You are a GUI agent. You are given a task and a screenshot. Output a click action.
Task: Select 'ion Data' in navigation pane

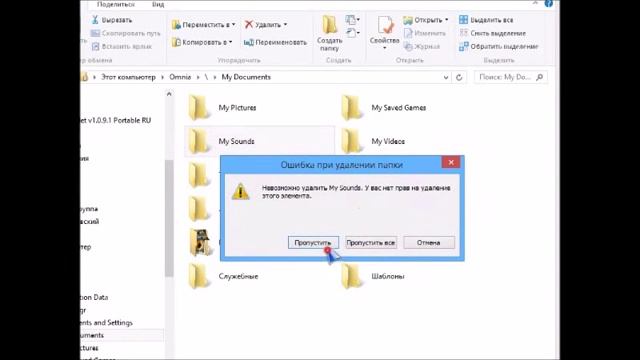94,297
